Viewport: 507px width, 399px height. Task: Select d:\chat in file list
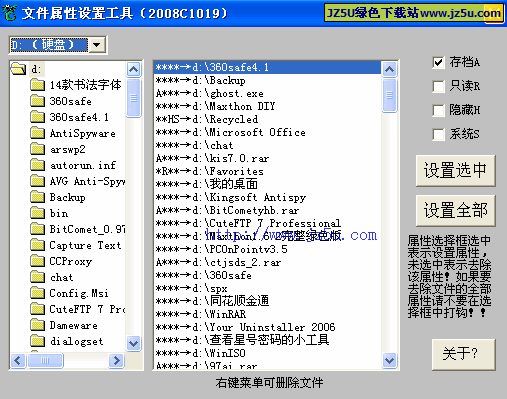[267, 145]
